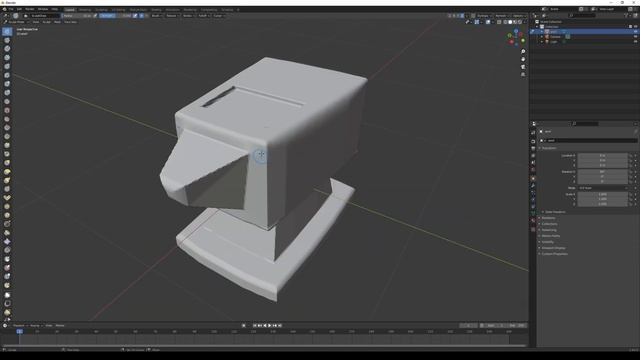The height and width of the screenshot is (360, 640).
Task: Select the Draw sculpt brush
Action: click(x=7, y=31)
